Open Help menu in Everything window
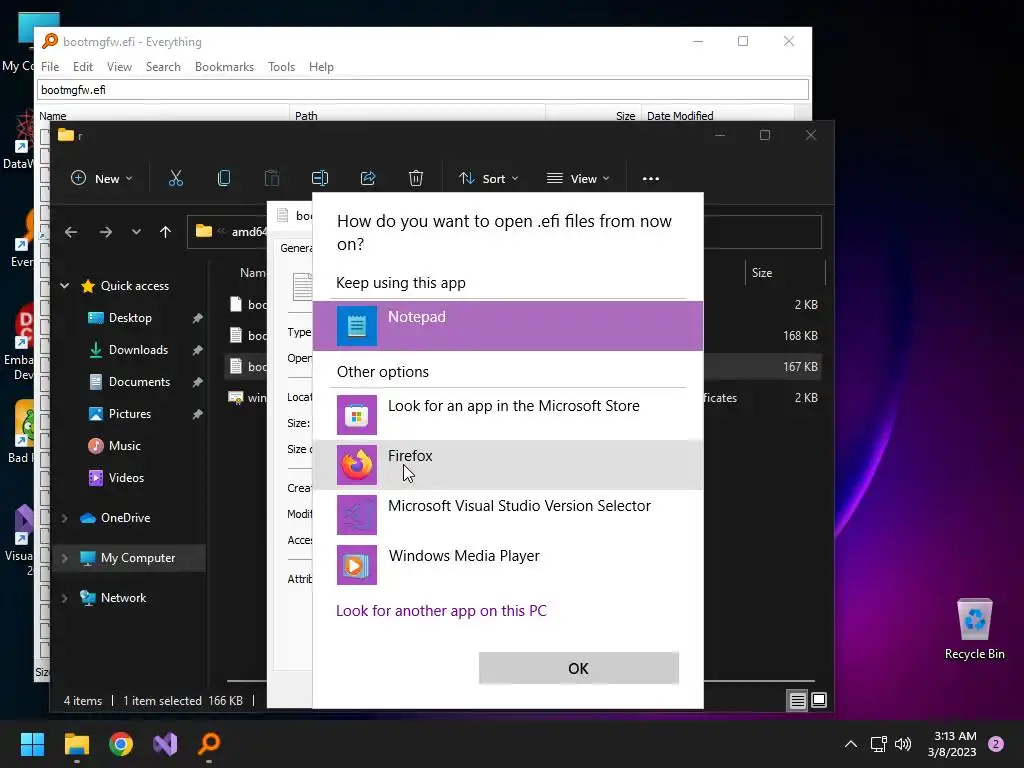 [321, 67]
